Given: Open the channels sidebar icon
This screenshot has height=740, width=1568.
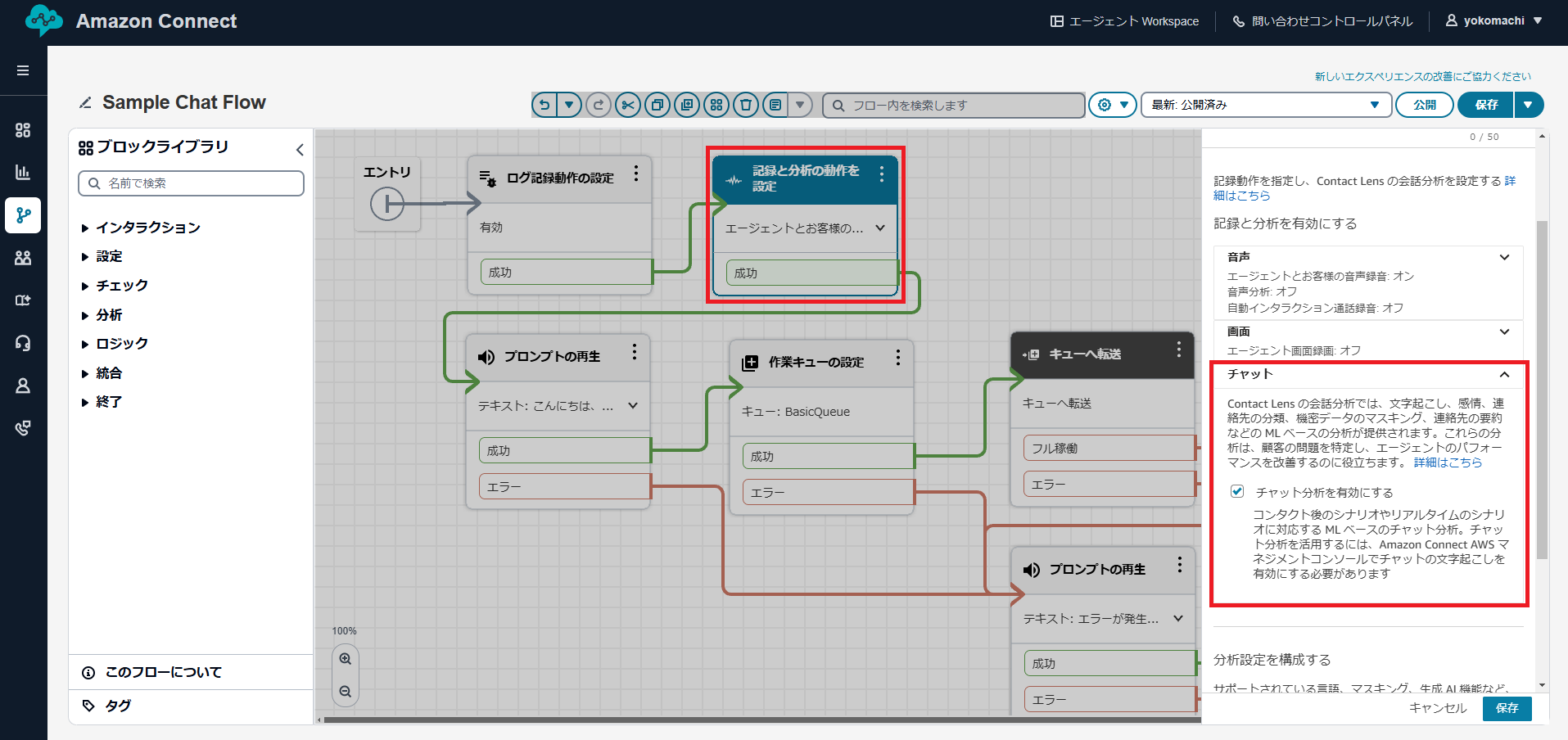Looking at the screenshot, I should 23,300.
